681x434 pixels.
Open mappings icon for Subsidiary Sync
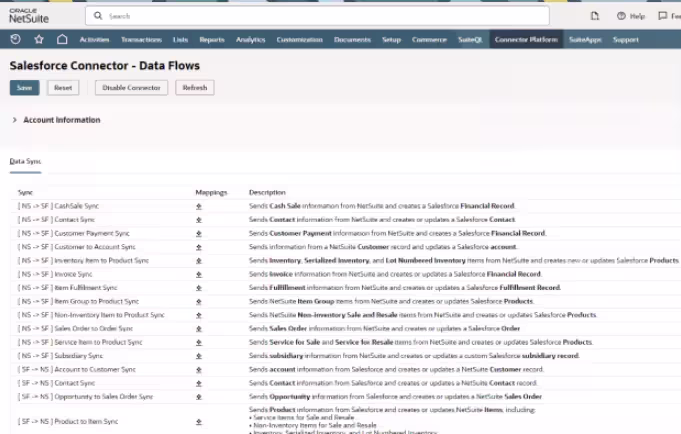coord(199,356)
